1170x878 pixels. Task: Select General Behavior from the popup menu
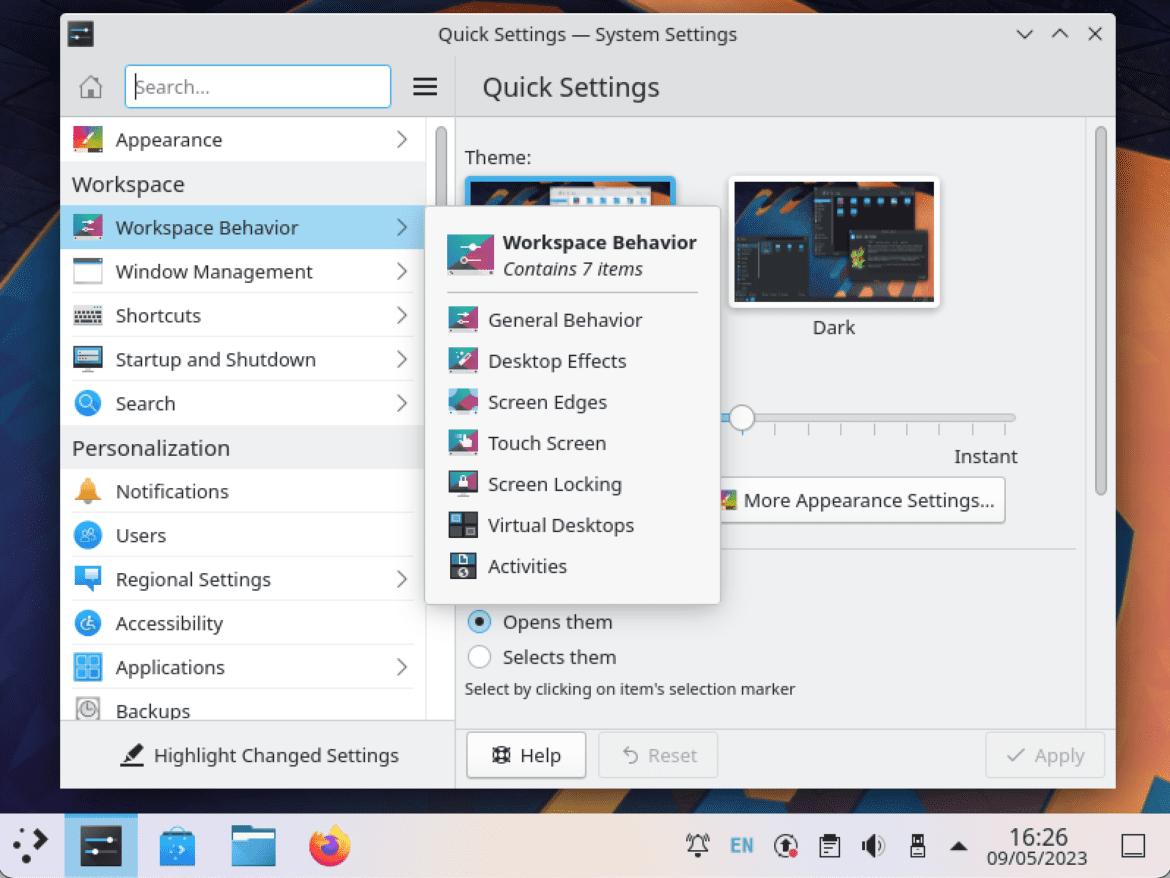pos(565,320)
